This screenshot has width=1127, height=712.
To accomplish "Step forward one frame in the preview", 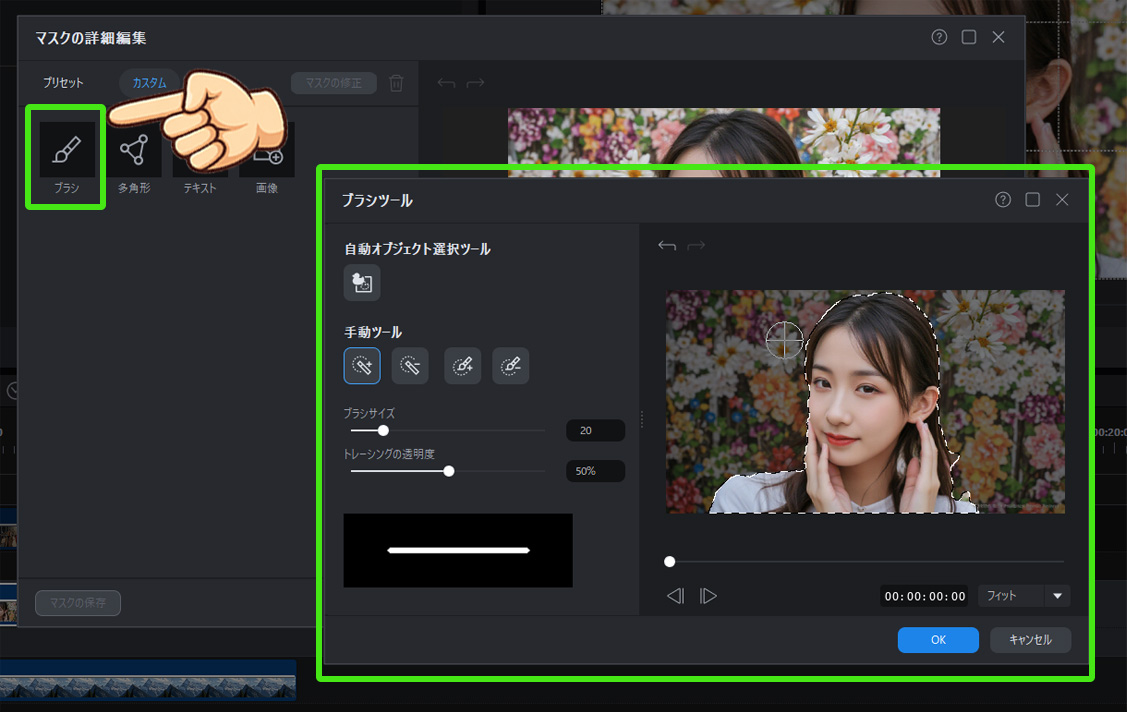I will coord(709,595).
